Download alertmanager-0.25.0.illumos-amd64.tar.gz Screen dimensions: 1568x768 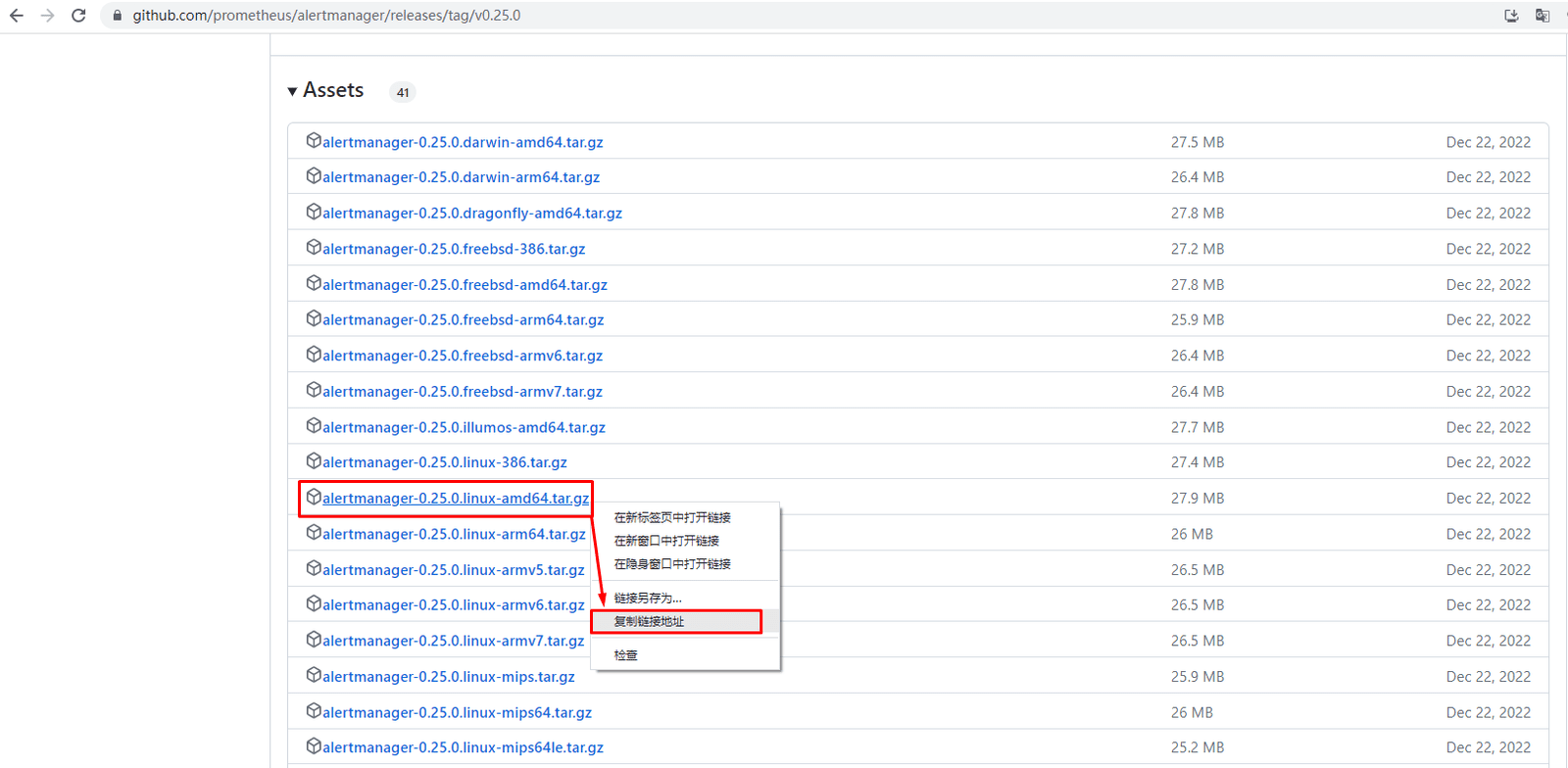click(464, 427)
